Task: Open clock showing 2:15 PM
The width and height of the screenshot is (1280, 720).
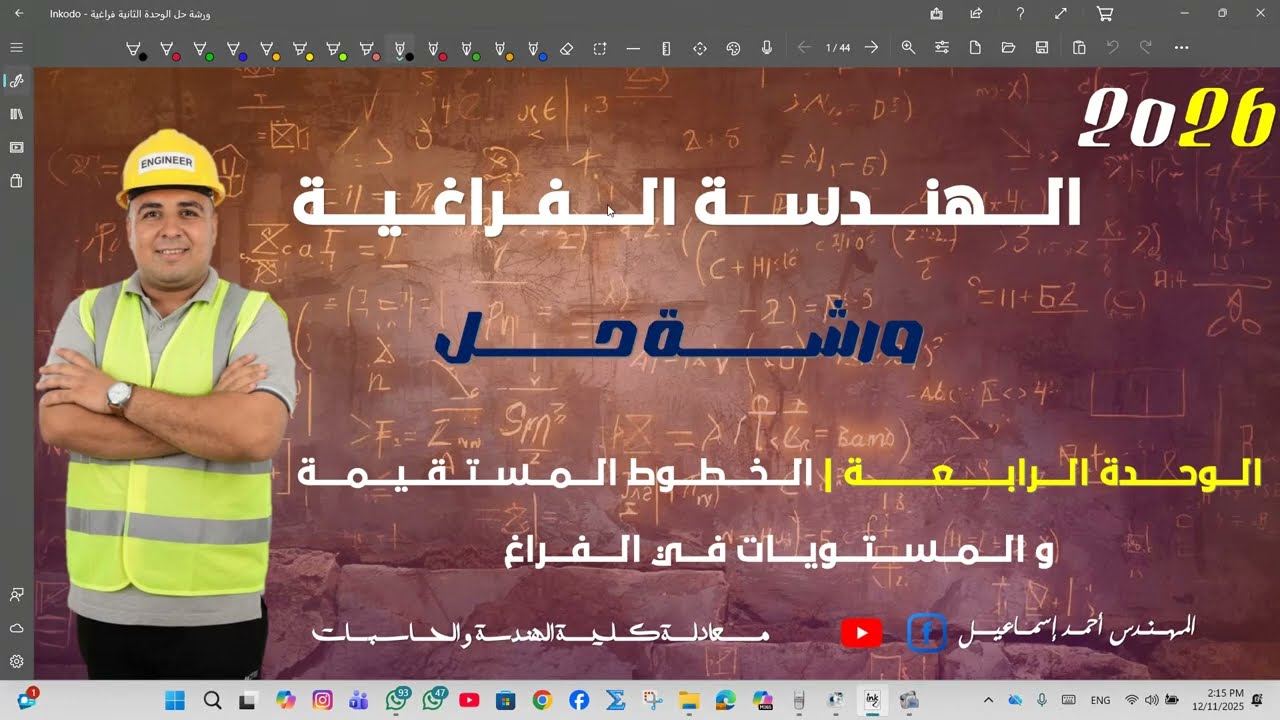Action: (x=1217, y=699)
